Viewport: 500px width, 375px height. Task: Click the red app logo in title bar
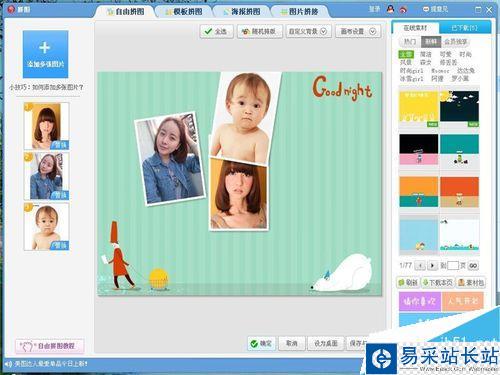pyautogui.click(x=11, y=9)
